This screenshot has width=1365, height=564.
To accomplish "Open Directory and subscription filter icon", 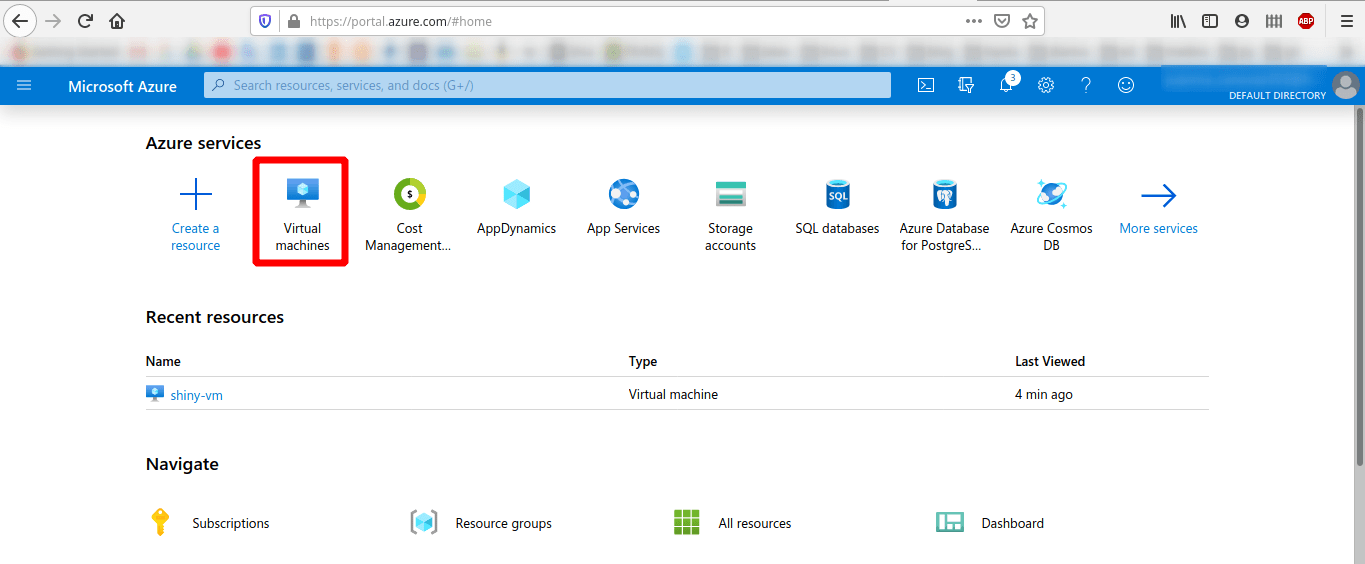I will tap(966, 86).
